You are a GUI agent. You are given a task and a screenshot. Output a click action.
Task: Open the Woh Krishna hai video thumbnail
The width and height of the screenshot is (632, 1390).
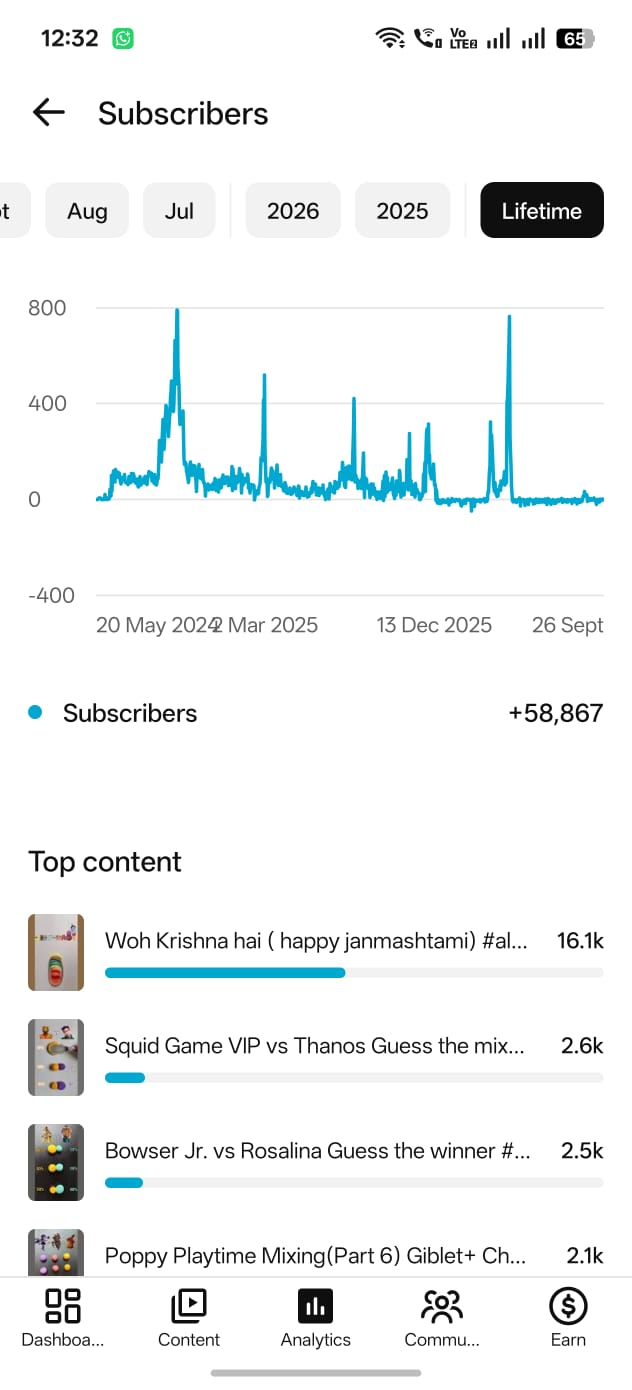click(56, 952)
